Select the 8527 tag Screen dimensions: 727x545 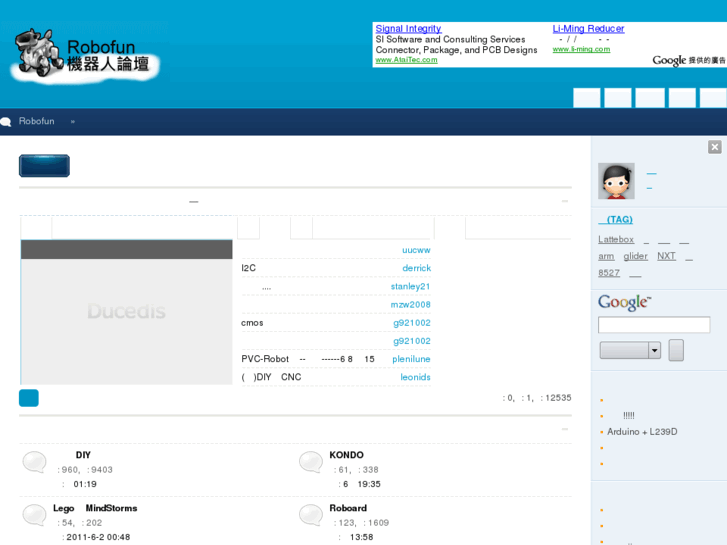pos(609,273)
